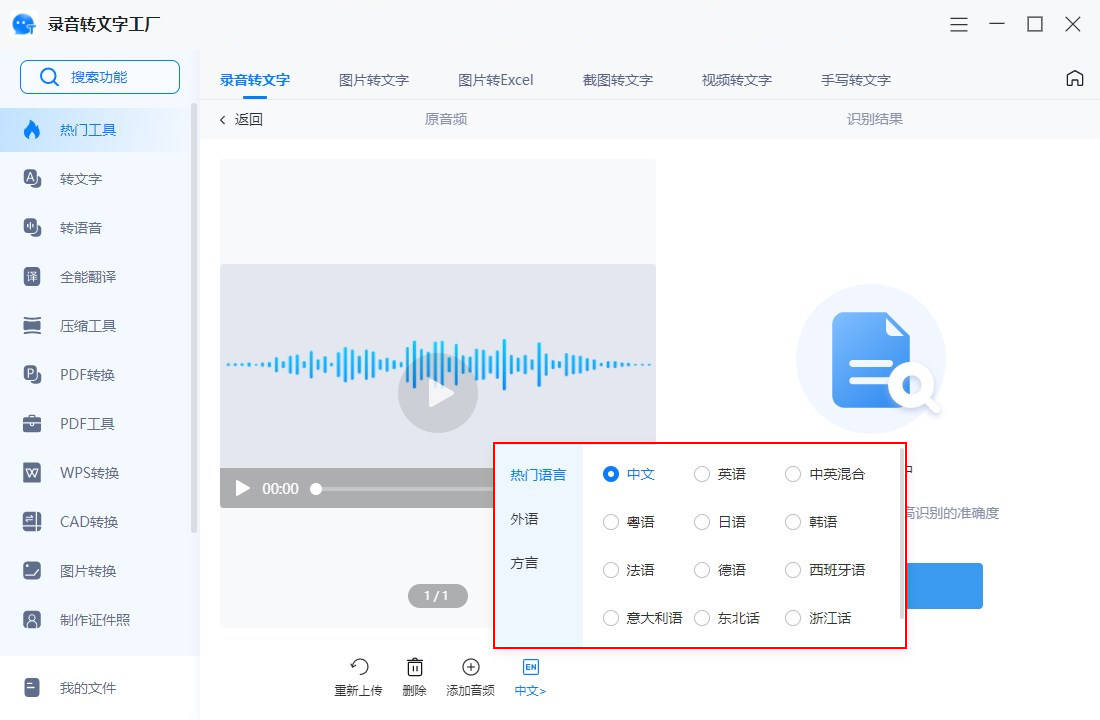Open the 转文字 sidebar tools
Viewport: 1100px width, 720px height.
click(95, 179)
